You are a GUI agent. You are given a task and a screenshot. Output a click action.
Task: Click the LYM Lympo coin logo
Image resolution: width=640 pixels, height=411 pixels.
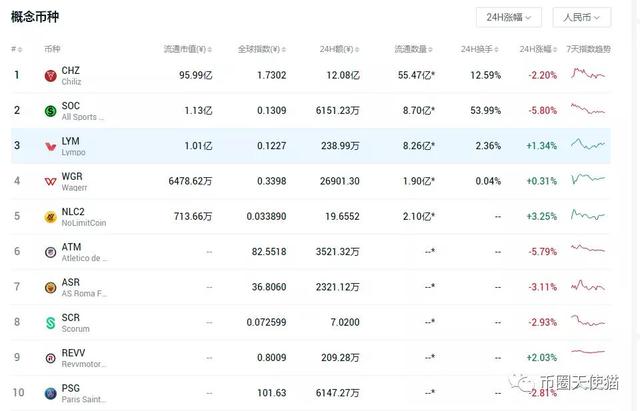point(50,146)
